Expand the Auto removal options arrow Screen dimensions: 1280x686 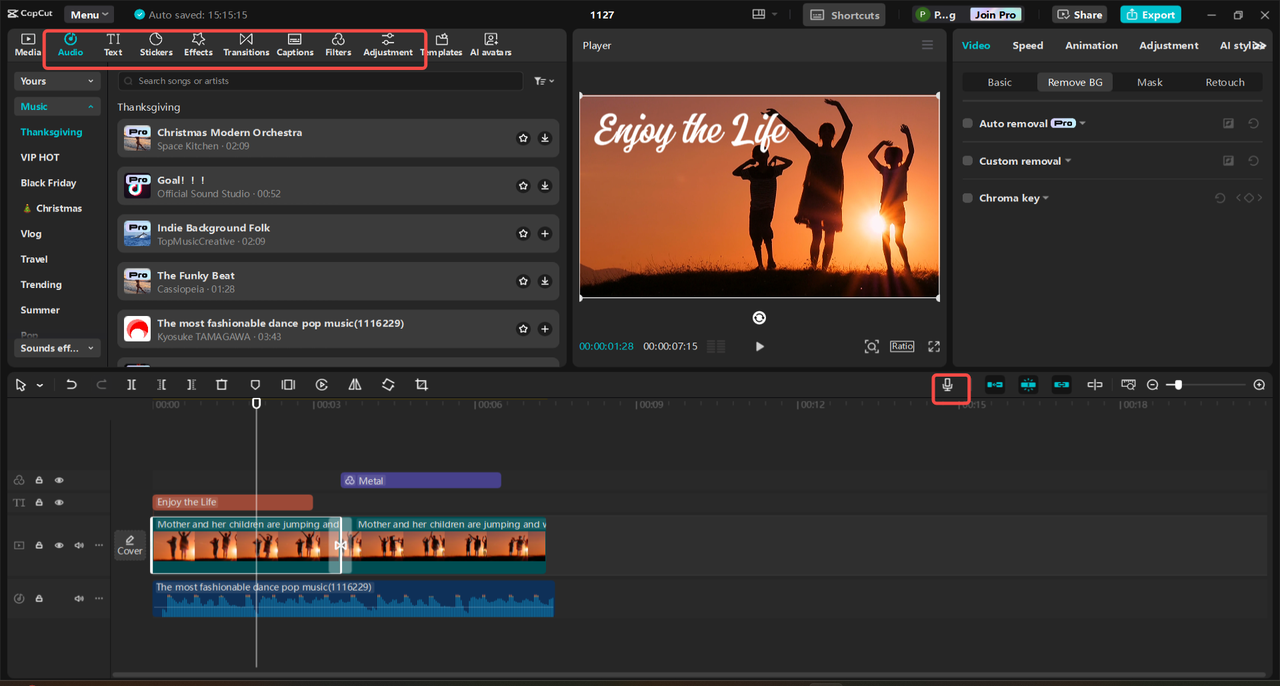click(x=1083, y=123)
